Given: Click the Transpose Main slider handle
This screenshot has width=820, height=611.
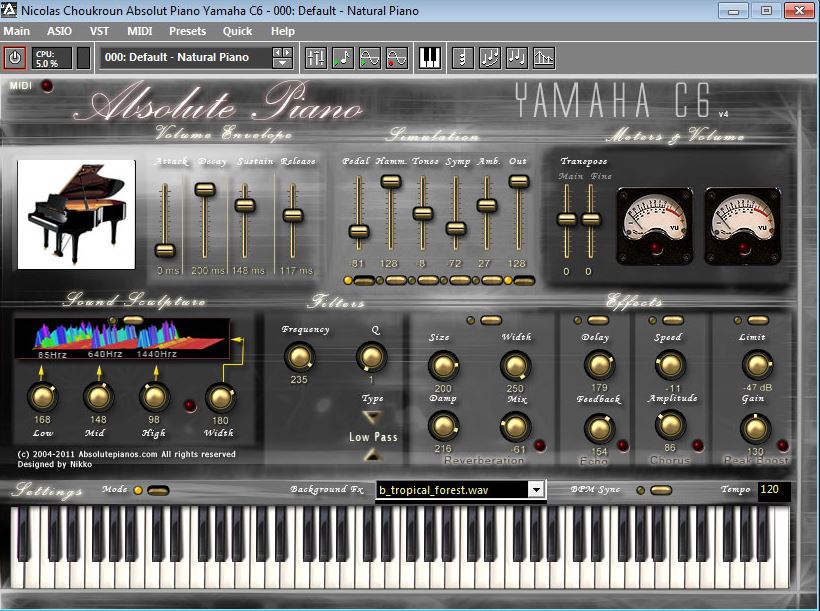Looking at the screenshot, I should (566, 219).
